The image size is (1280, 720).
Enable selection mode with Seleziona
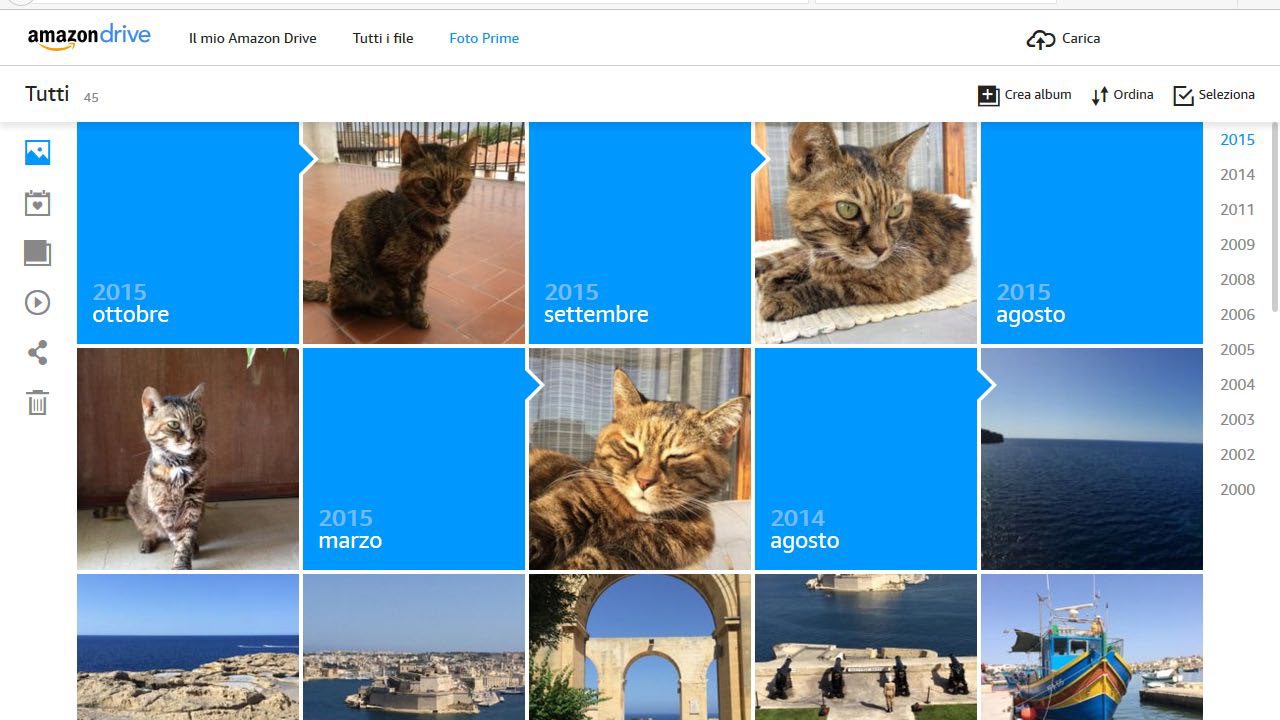(x=1213, y=95)
